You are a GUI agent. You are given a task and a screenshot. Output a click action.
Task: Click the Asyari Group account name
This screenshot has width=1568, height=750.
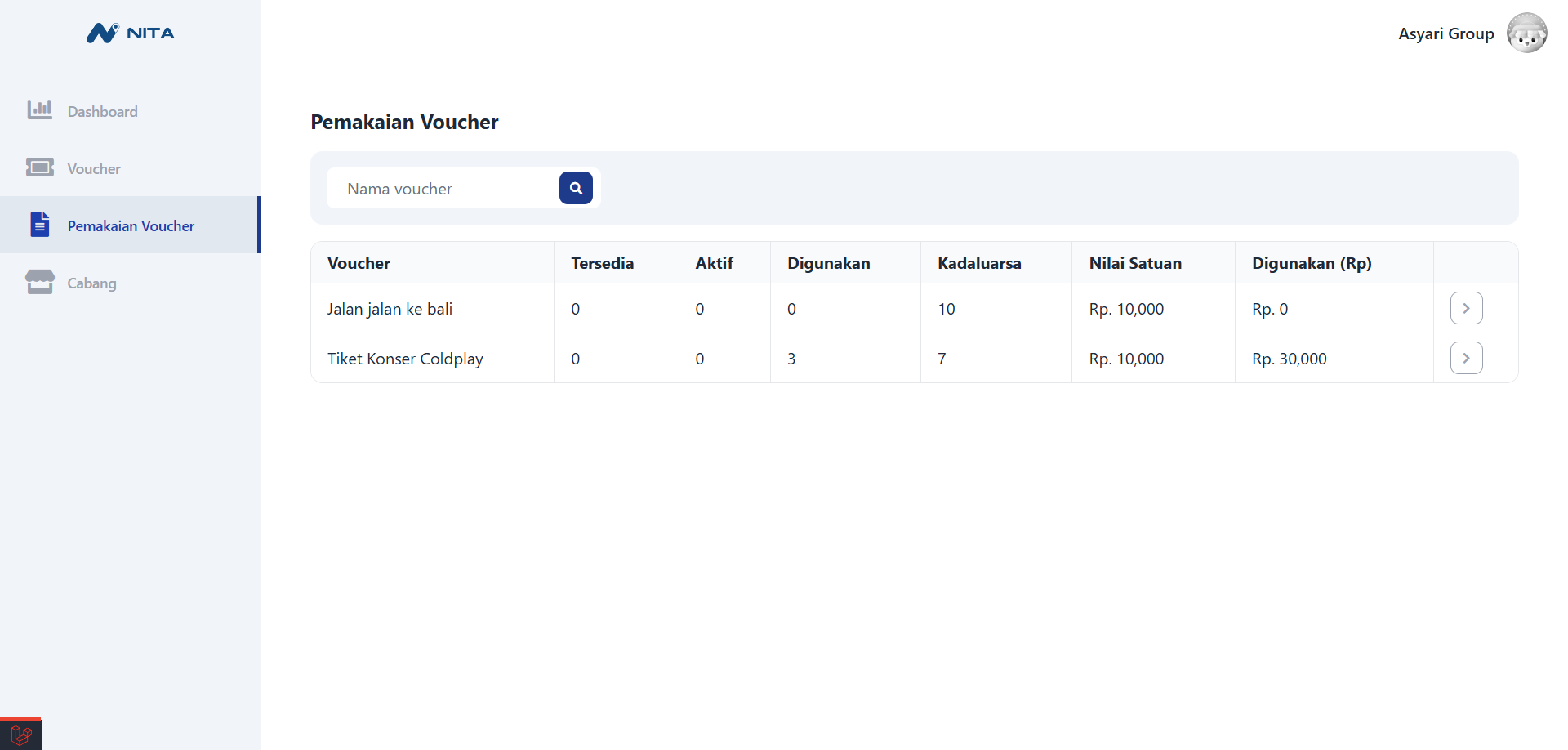(x=1445, y=33)
